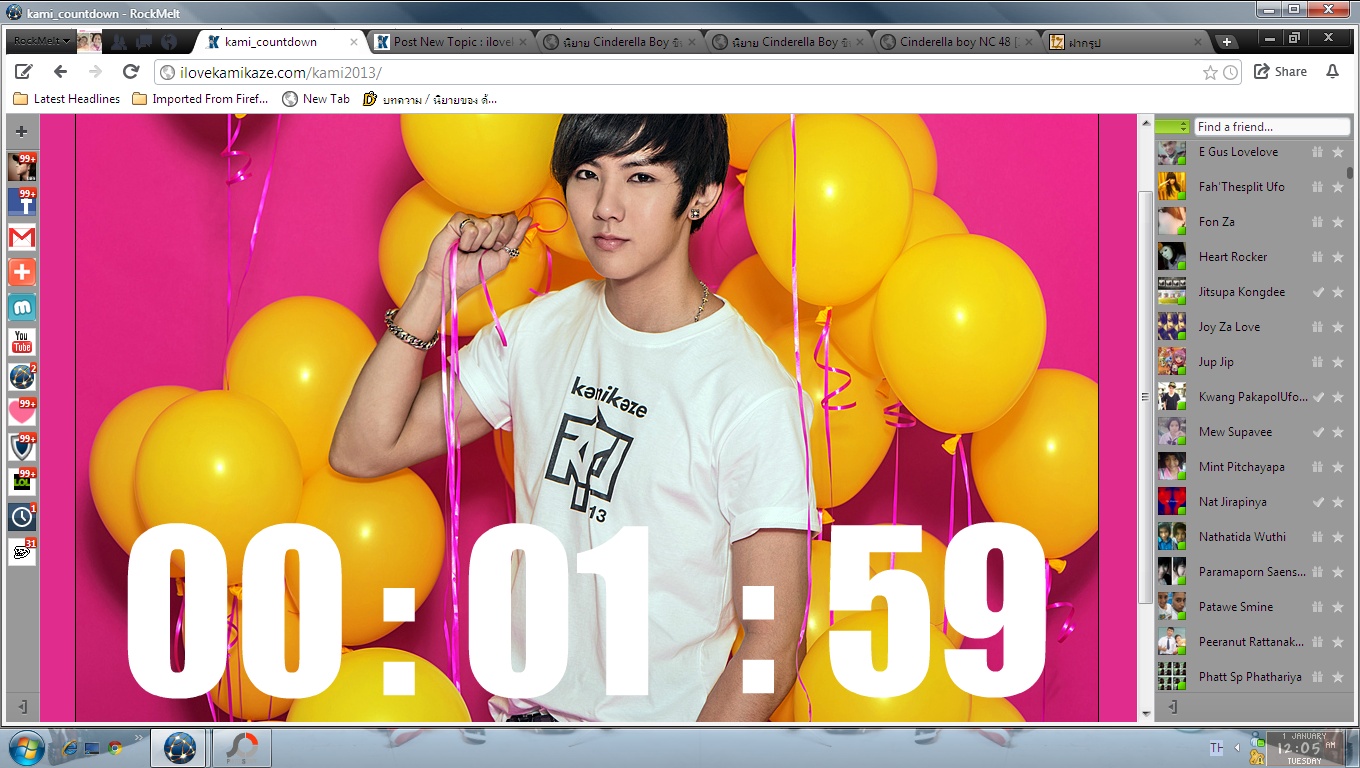Open the green chat status dropdown
This screenshot has width=1360, height=768.
1172,127
